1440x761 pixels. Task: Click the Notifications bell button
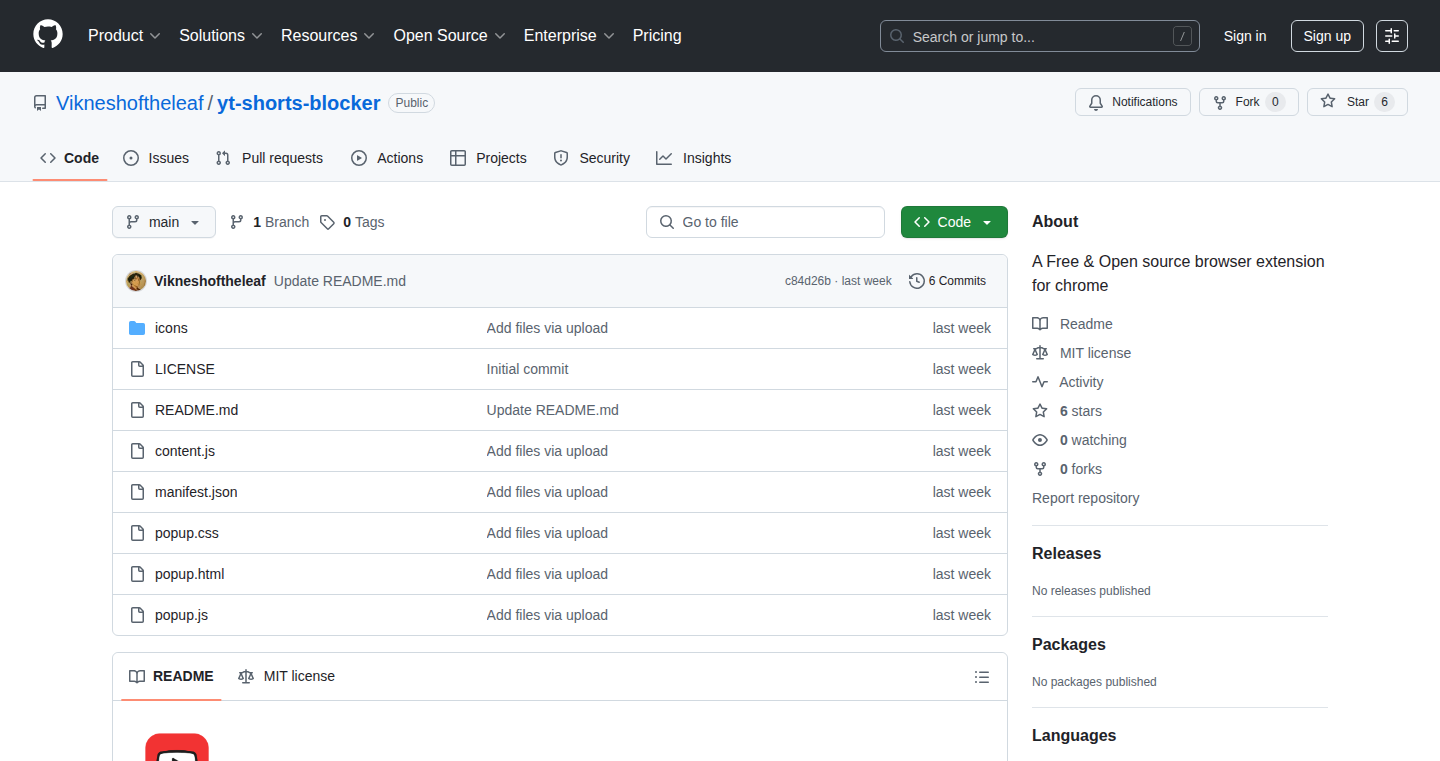(x=1133, y=102)
